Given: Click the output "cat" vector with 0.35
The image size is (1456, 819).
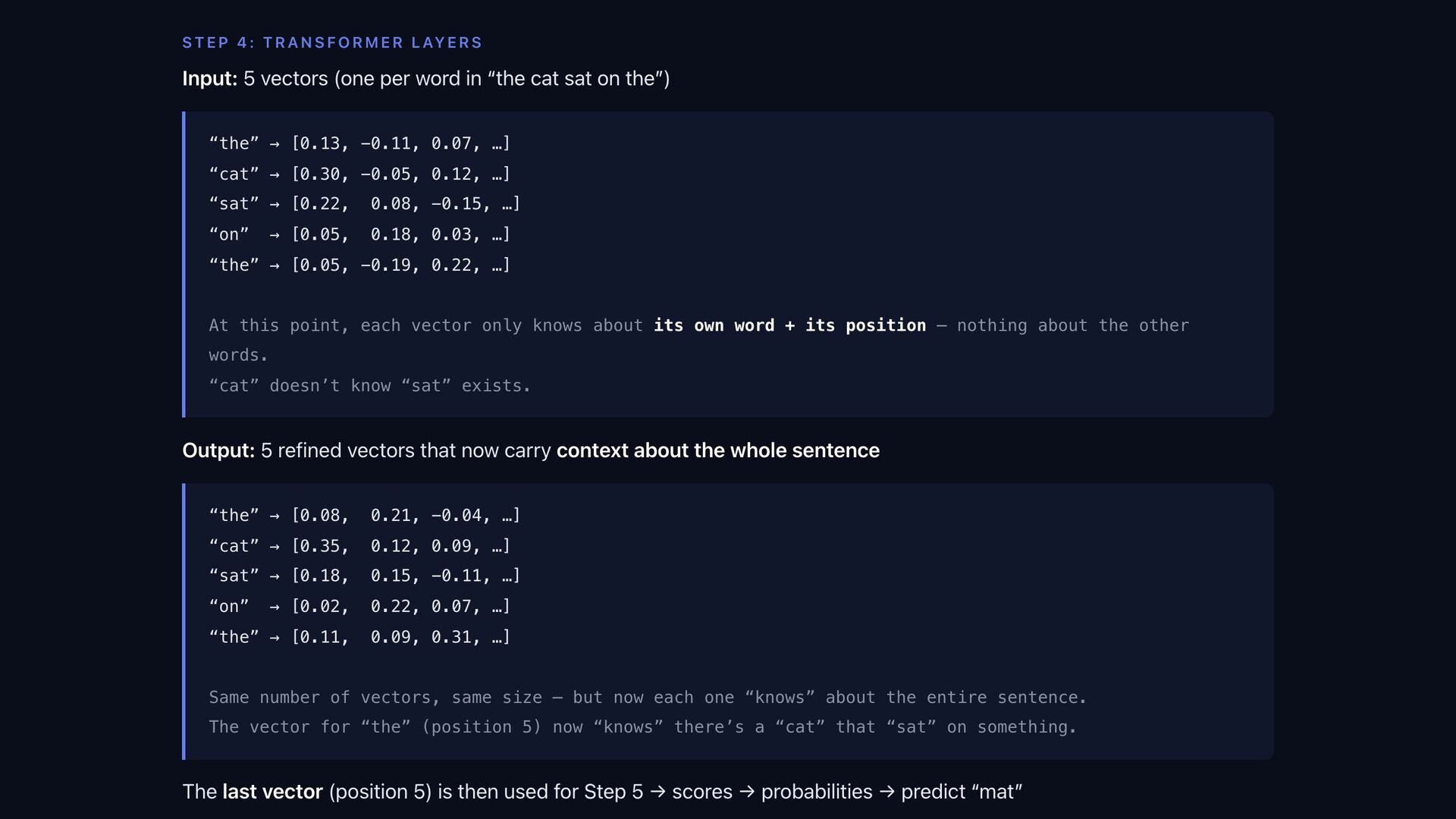Looking at the screenshot, I should pos(359,546).
